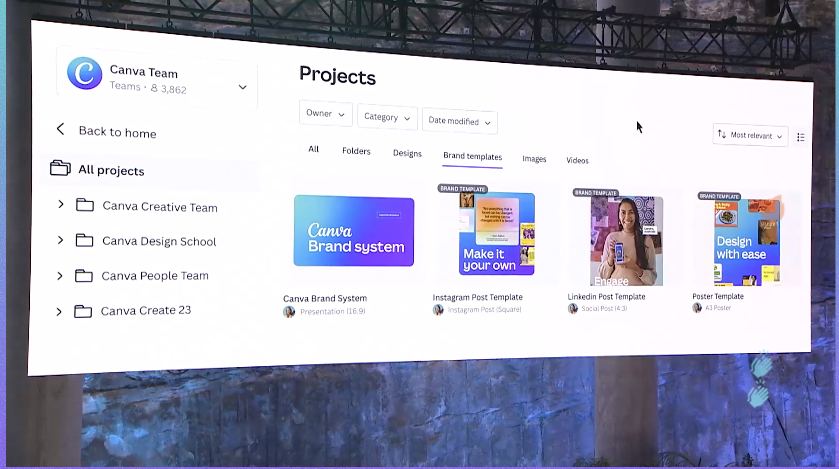The image size is (839, 469).
Task: Open the Category filter dropdown
Action: tap(387, 117)
